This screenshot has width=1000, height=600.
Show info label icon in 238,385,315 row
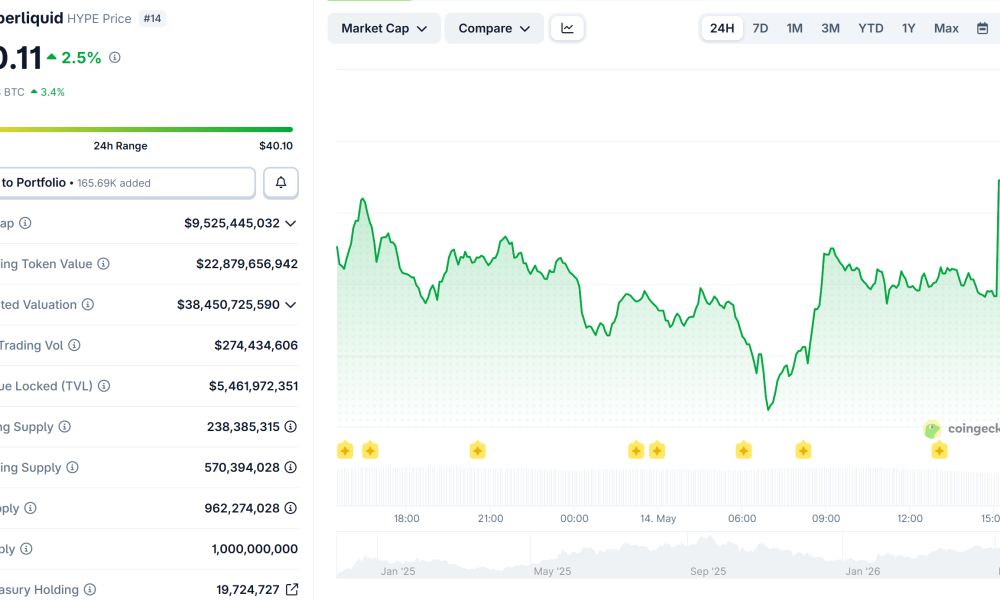(64, 427)
